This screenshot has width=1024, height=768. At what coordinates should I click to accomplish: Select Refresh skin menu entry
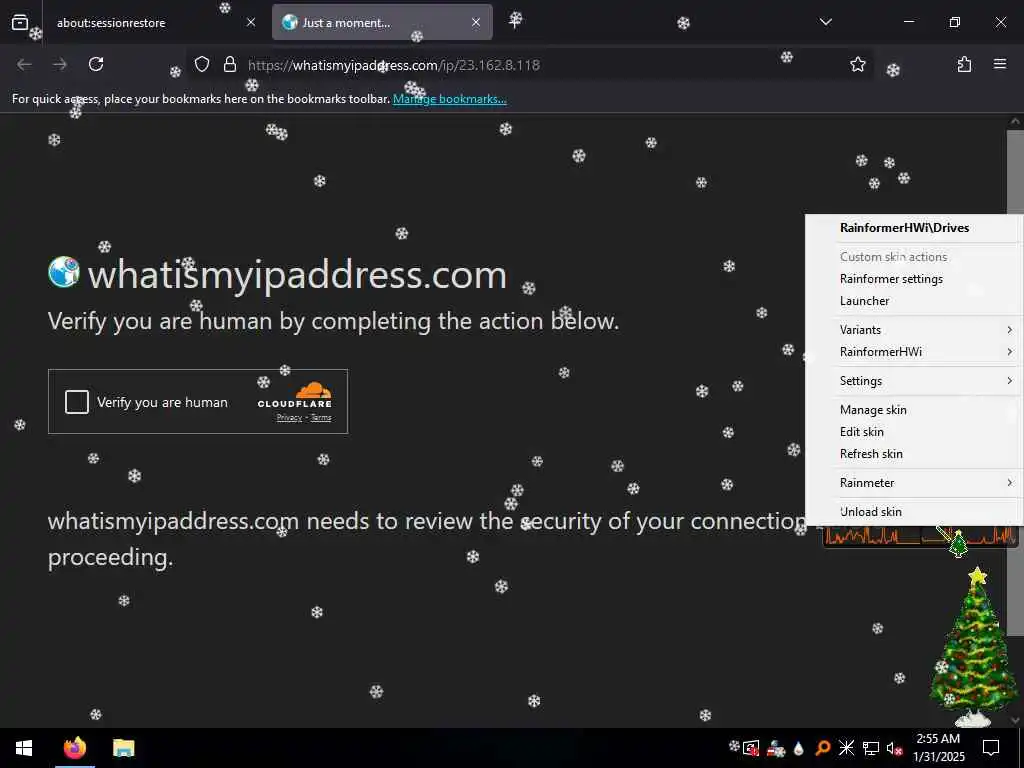[x=914, y=454]
